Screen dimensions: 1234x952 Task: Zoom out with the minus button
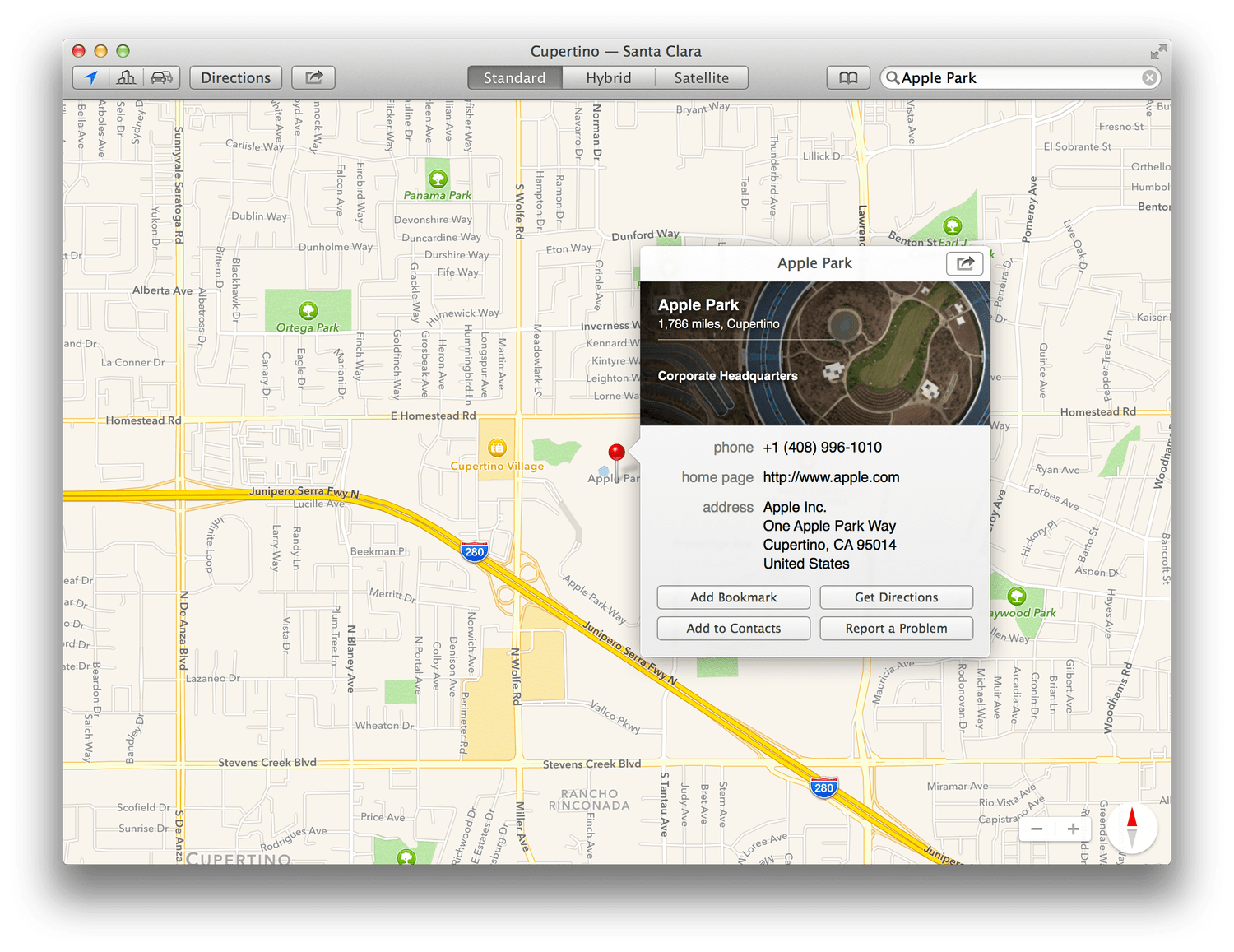pyautogui.click(x=1037, y=829)
